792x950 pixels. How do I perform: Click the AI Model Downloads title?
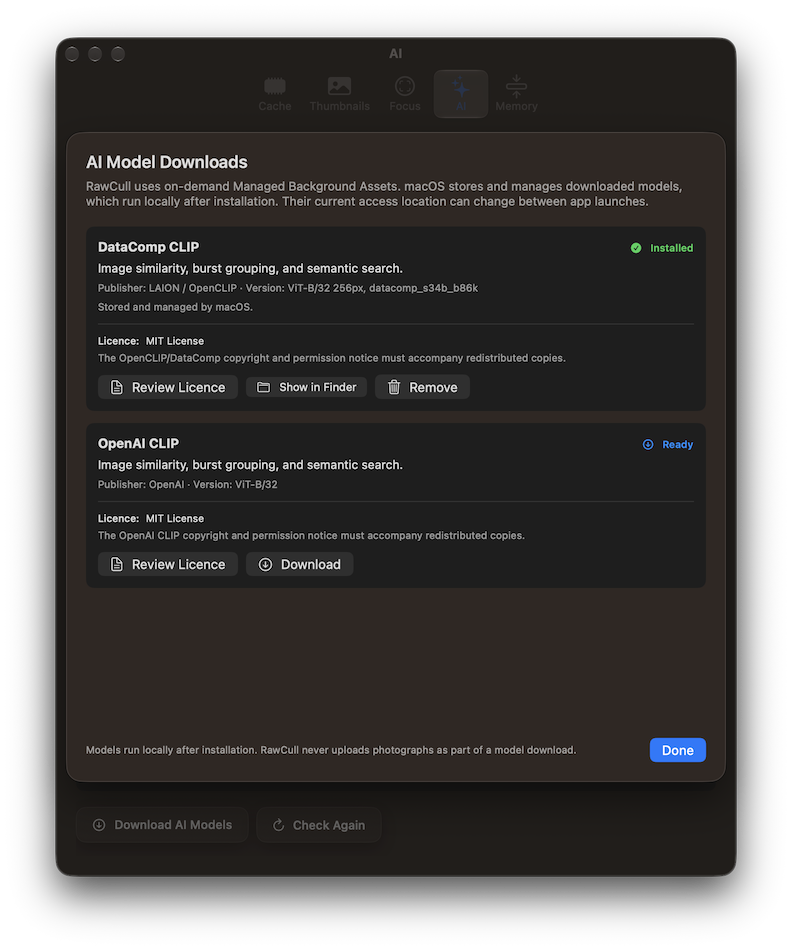167,162
